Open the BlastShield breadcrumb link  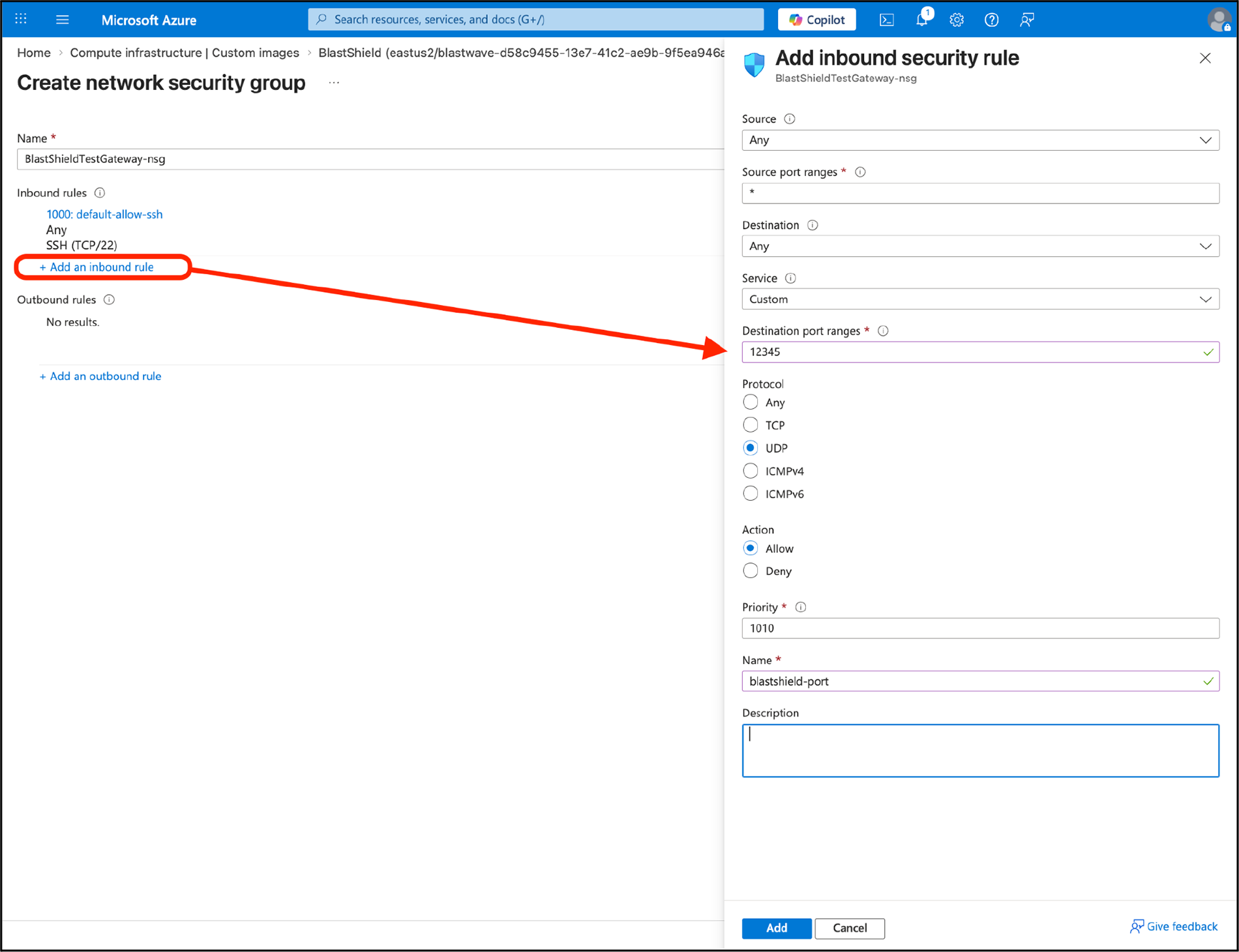(x=521, y=53)
